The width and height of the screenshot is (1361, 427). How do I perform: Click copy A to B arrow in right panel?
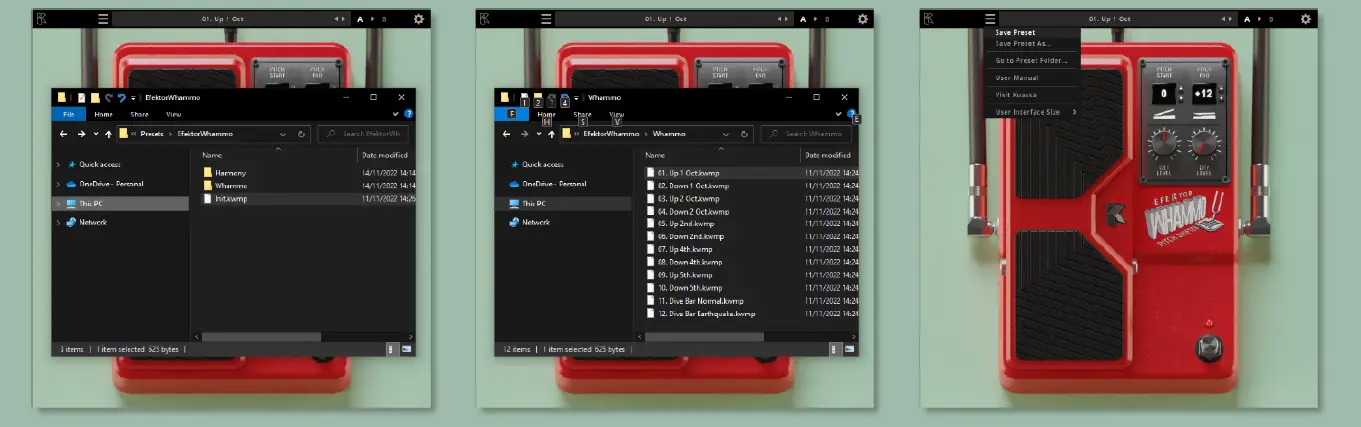1259,18
